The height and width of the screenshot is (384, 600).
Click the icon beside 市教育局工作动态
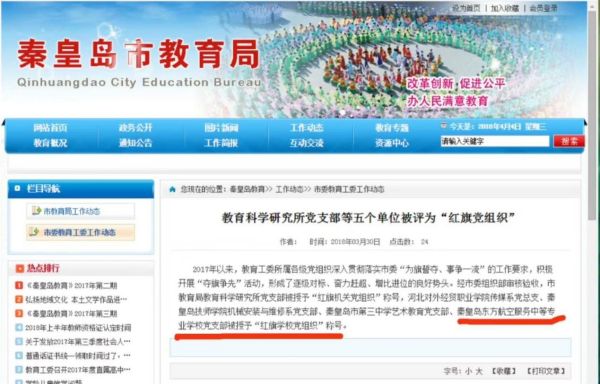pos(36,211)
